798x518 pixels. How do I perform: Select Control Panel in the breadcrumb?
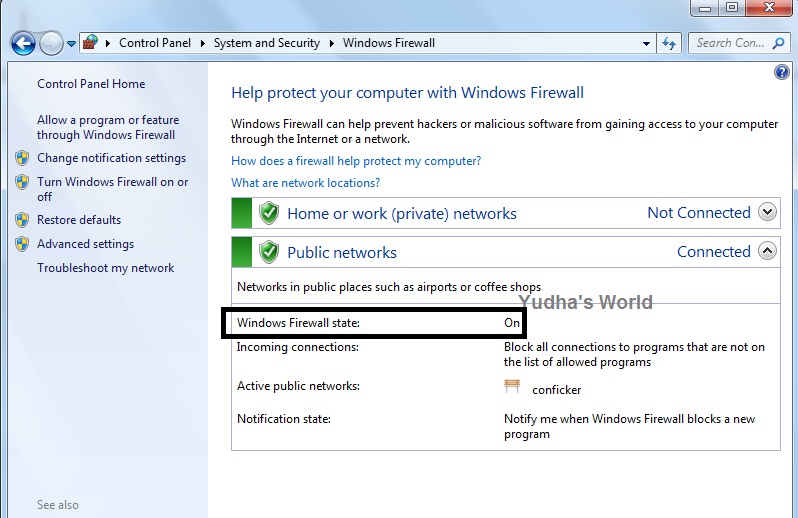[x=155, y=43]
